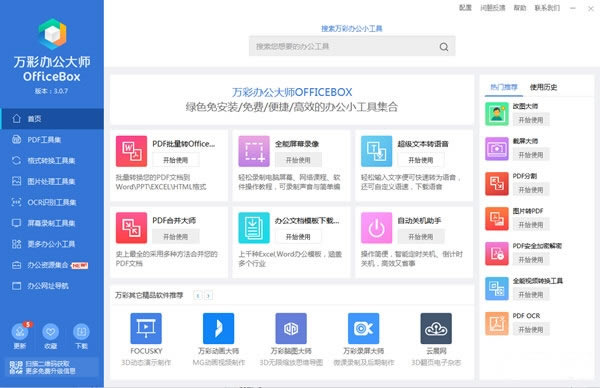Click the 改图大师 green portrait icon

pos(497,114)
